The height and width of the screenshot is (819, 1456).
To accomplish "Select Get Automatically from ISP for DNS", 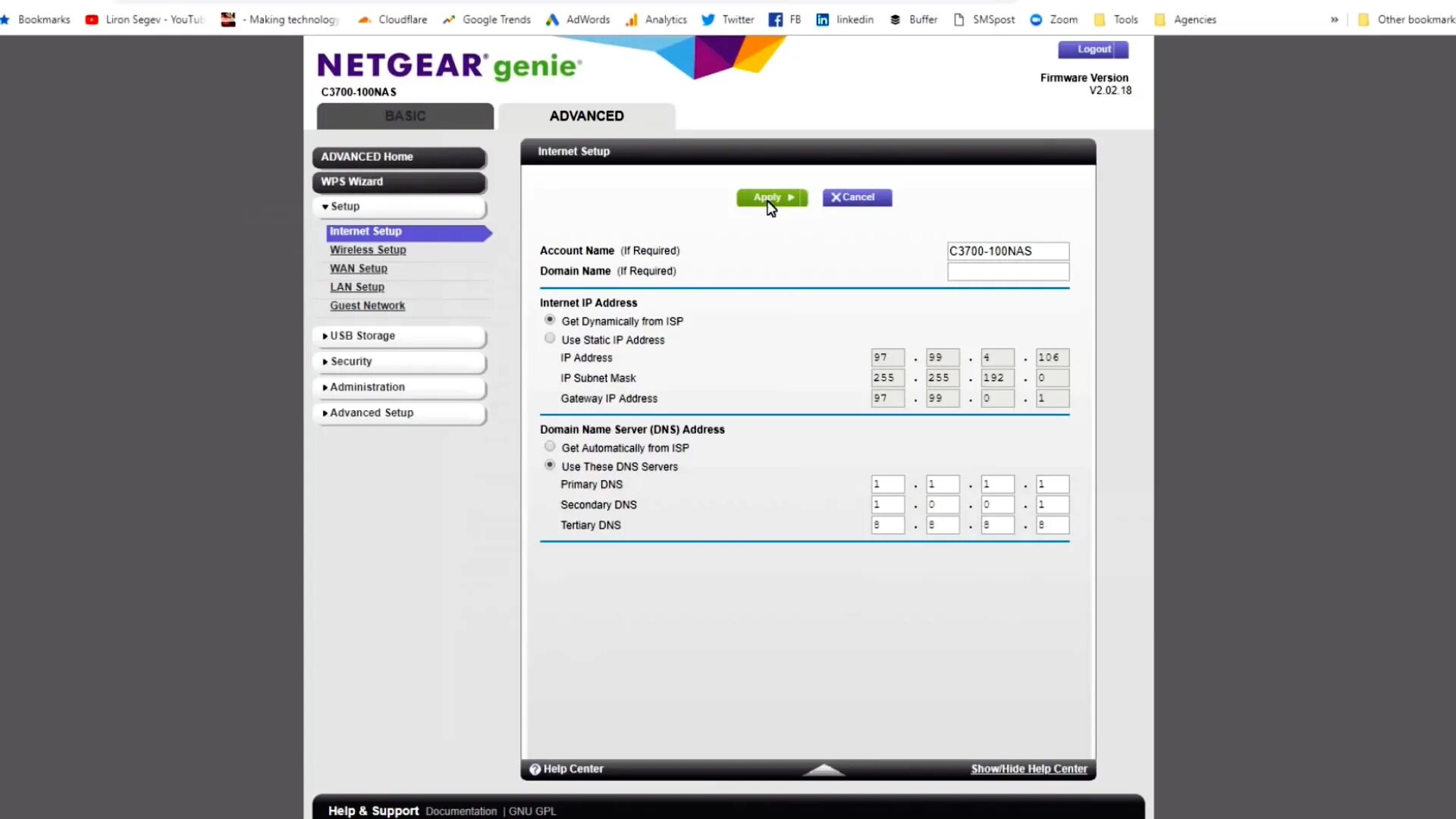I will click(x=550, y=447).
